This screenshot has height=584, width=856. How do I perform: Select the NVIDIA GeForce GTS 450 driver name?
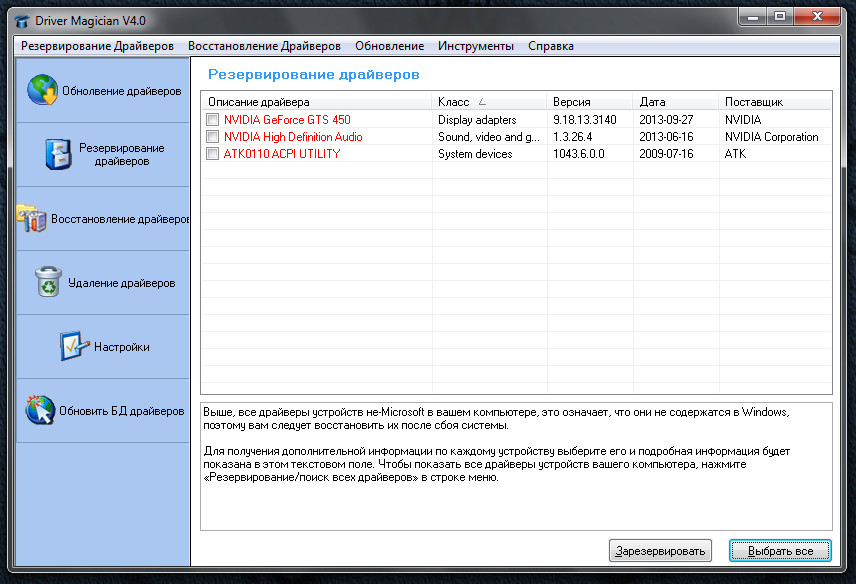pos(287,120)
